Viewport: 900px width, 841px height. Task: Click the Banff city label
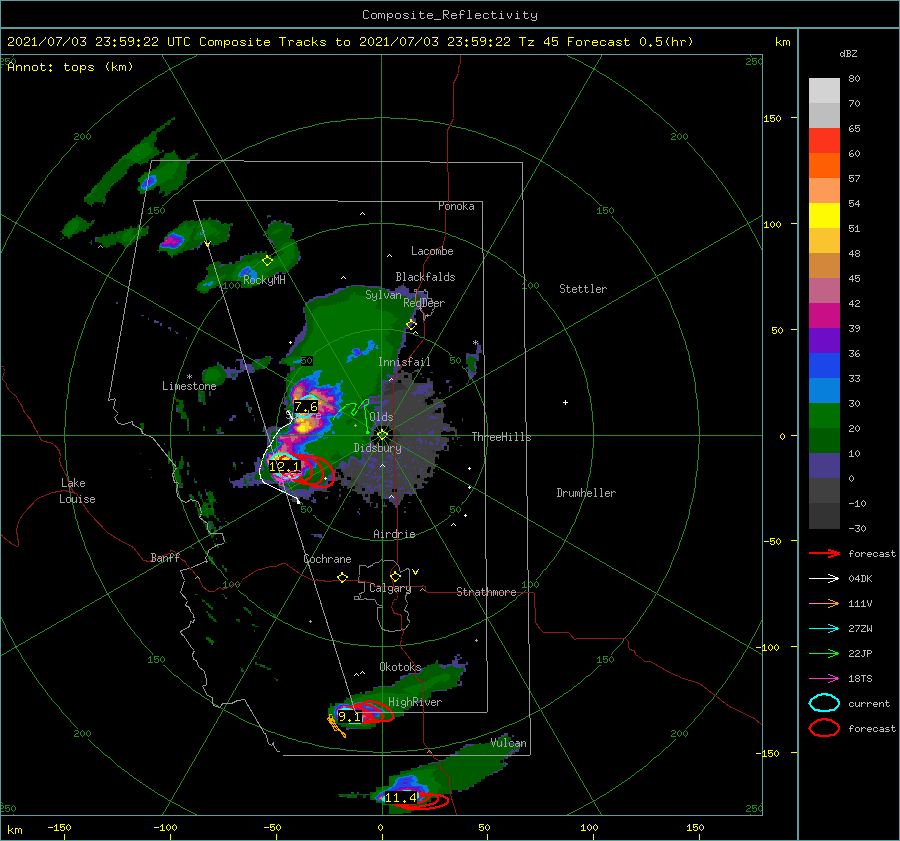pyautogui.click(x=165, y=558)
